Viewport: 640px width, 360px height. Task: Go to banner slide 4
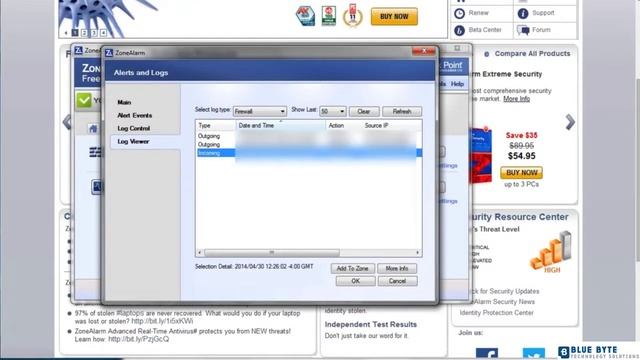tap(103, 33)
